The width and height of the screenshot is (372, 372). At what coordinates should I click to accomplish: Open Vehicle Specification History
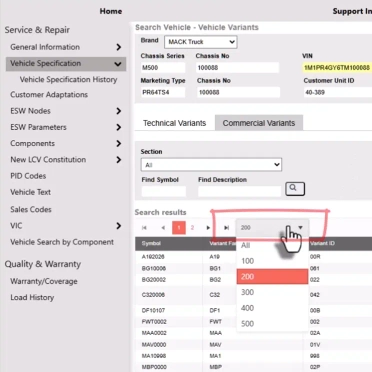(x=68, y=79)
